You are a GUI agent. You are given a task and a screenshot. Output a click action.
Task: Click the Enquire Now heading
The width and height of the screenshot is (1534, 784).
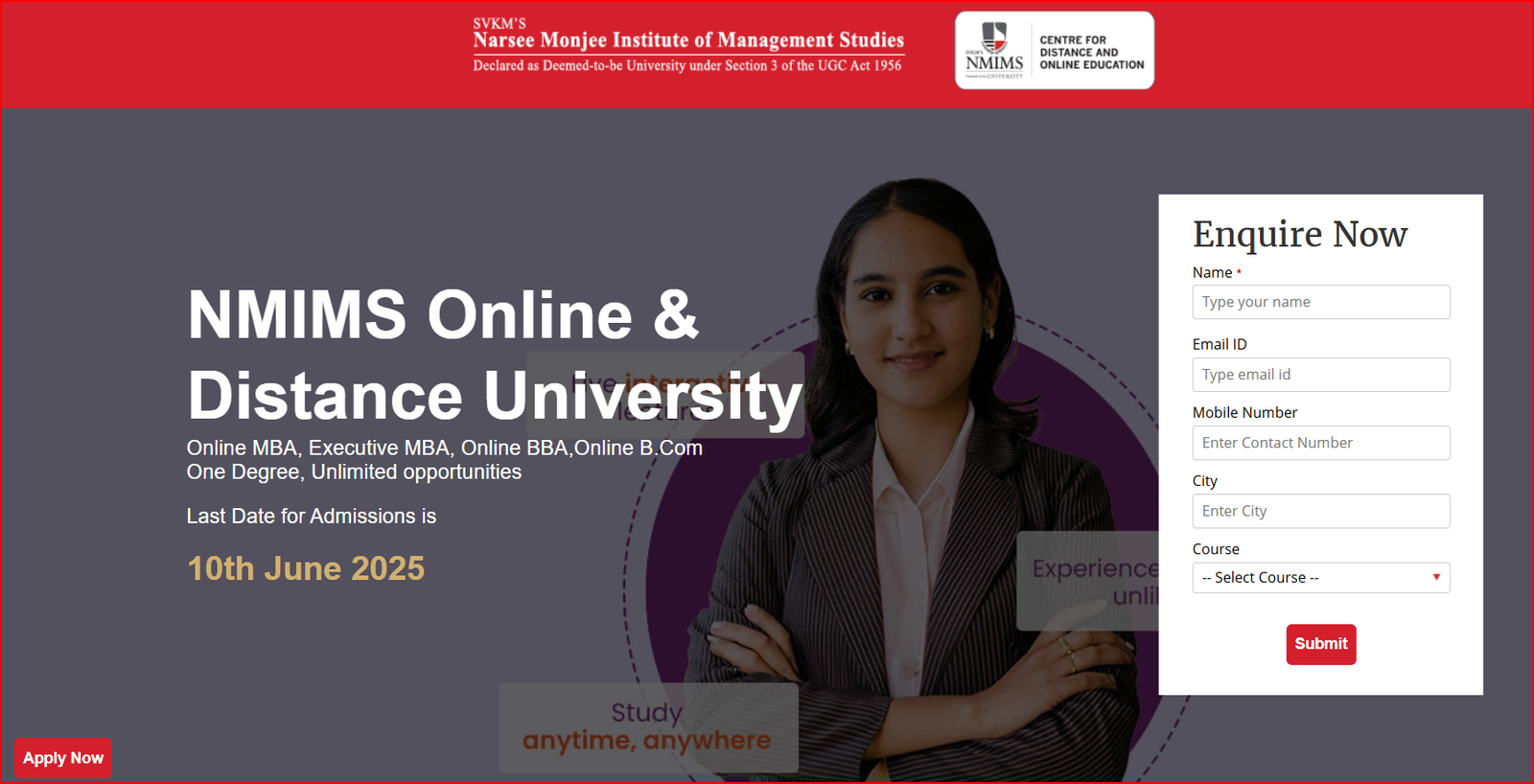click(1300, 234)
